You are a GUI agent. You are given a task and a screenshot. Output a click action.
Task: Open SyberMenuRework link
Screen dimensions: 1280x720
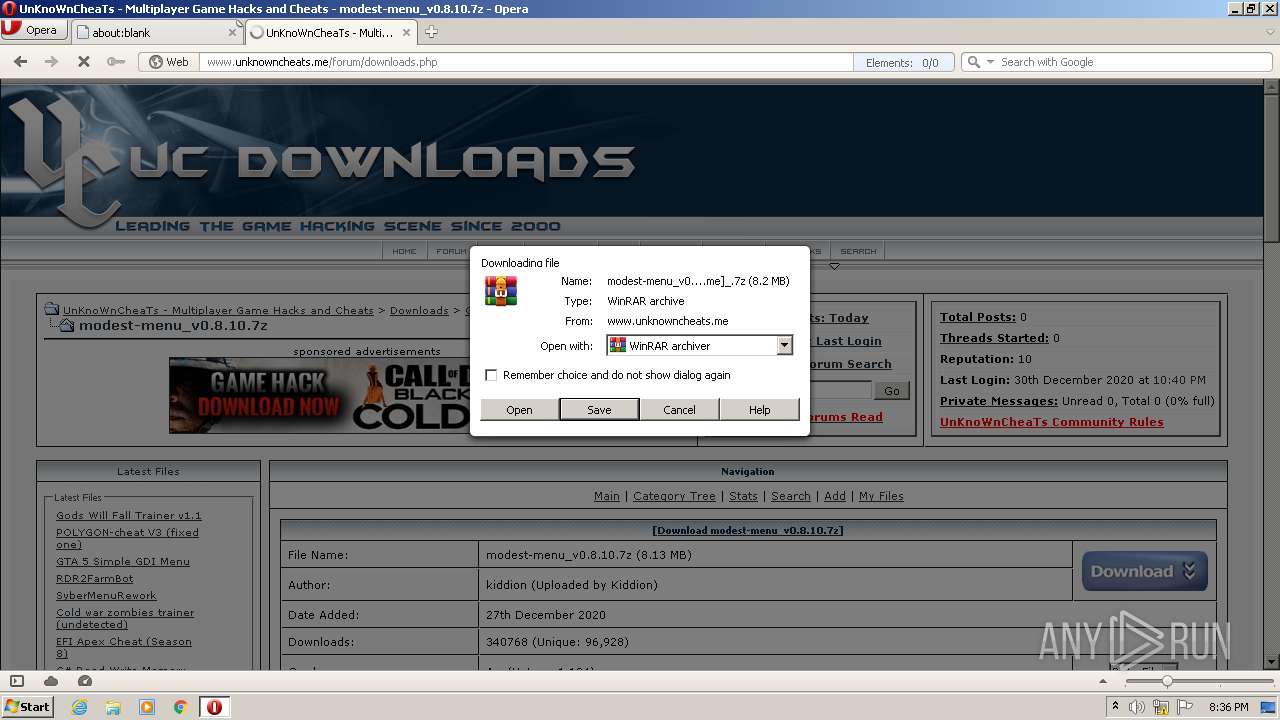click(x=106, y=596)
